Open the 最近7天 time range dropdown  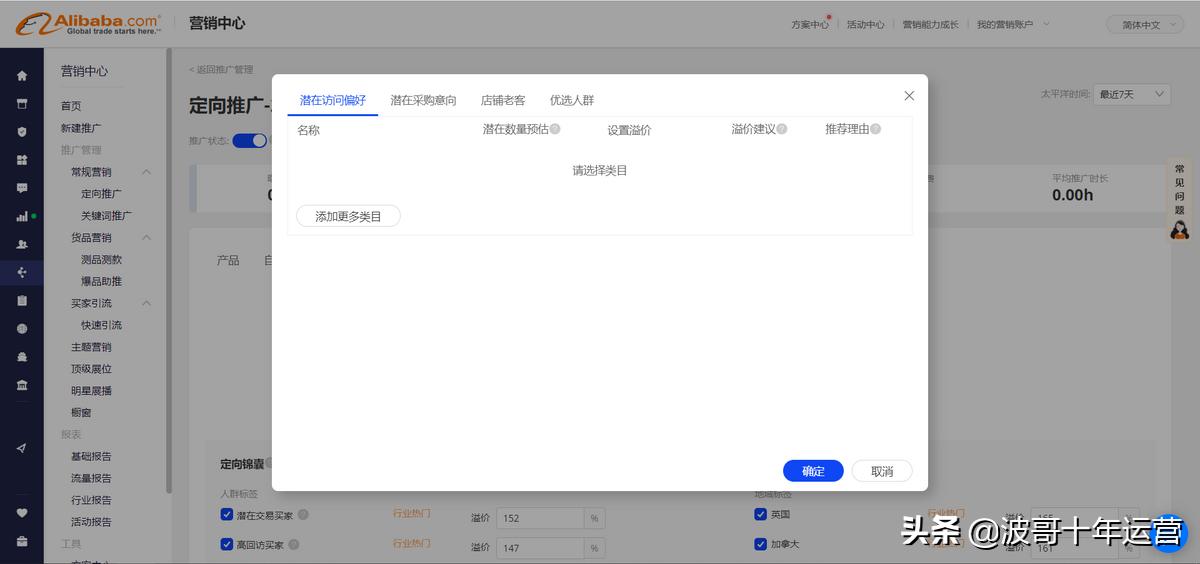tap(1131, 94)
